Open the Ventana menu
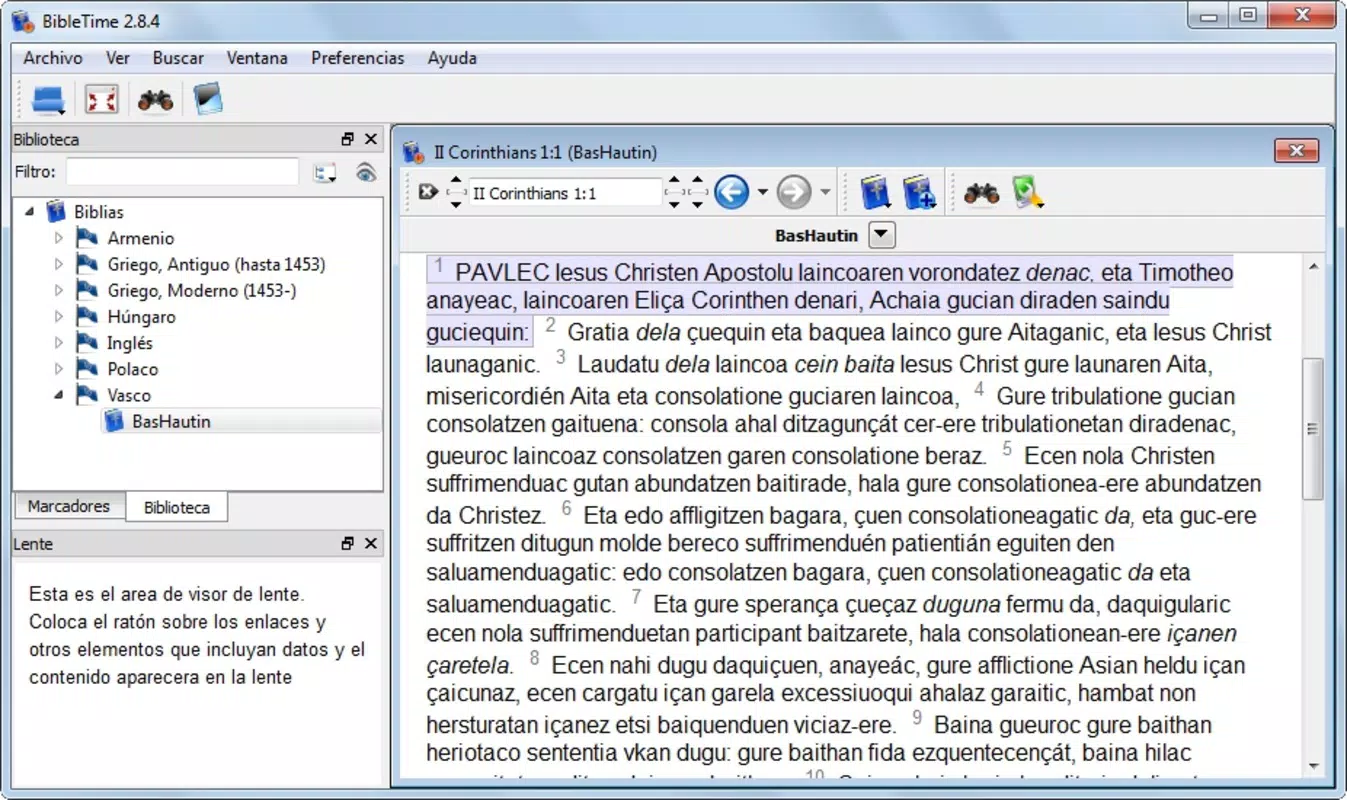Image resolution: width=1347 pixels, height=800 pixels. coord(257,58)
